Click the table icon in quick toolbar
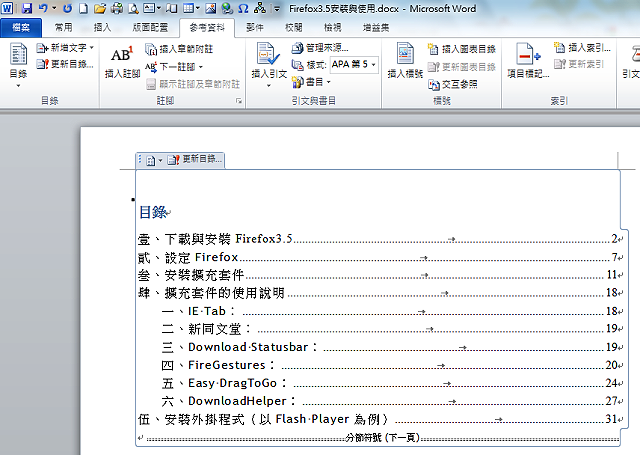This screenshot has height=455, width=640. (x=188, y=8)
